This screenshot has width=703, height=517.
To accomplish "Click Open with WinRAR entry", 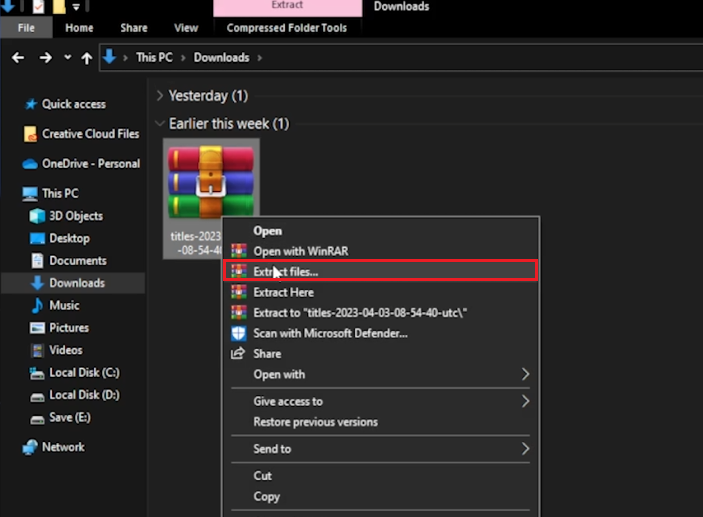I will pos(300,251).
